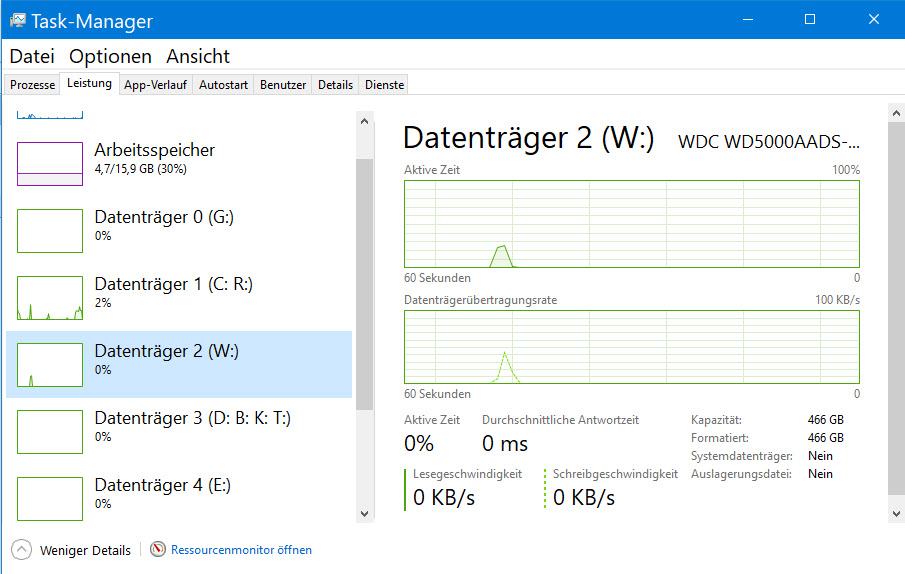The width and height of the screenshot is (905, 574).
Task: Collapse view with Weniger Details chevron
Action: (21, 549)
